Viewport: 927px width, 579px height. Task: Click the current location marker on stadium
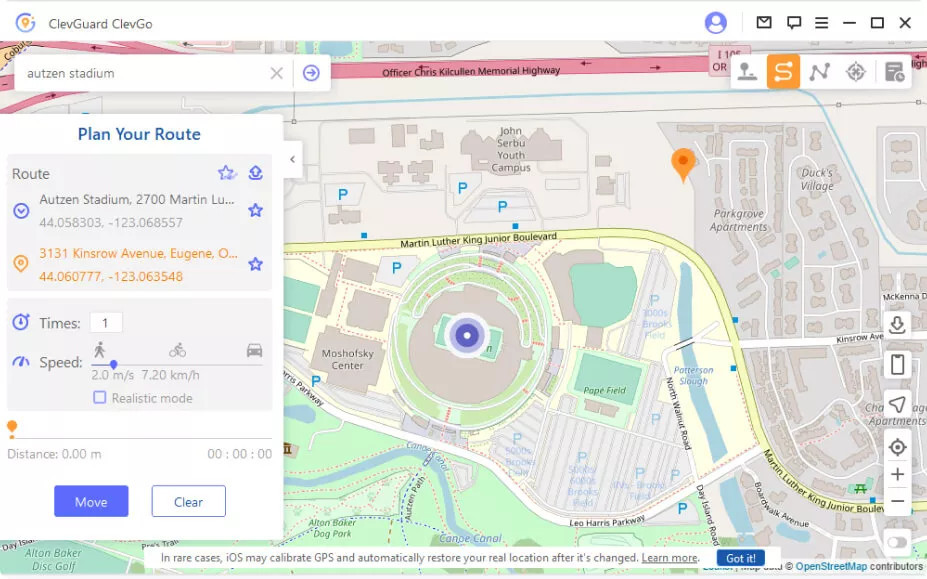tap(467, 335)
